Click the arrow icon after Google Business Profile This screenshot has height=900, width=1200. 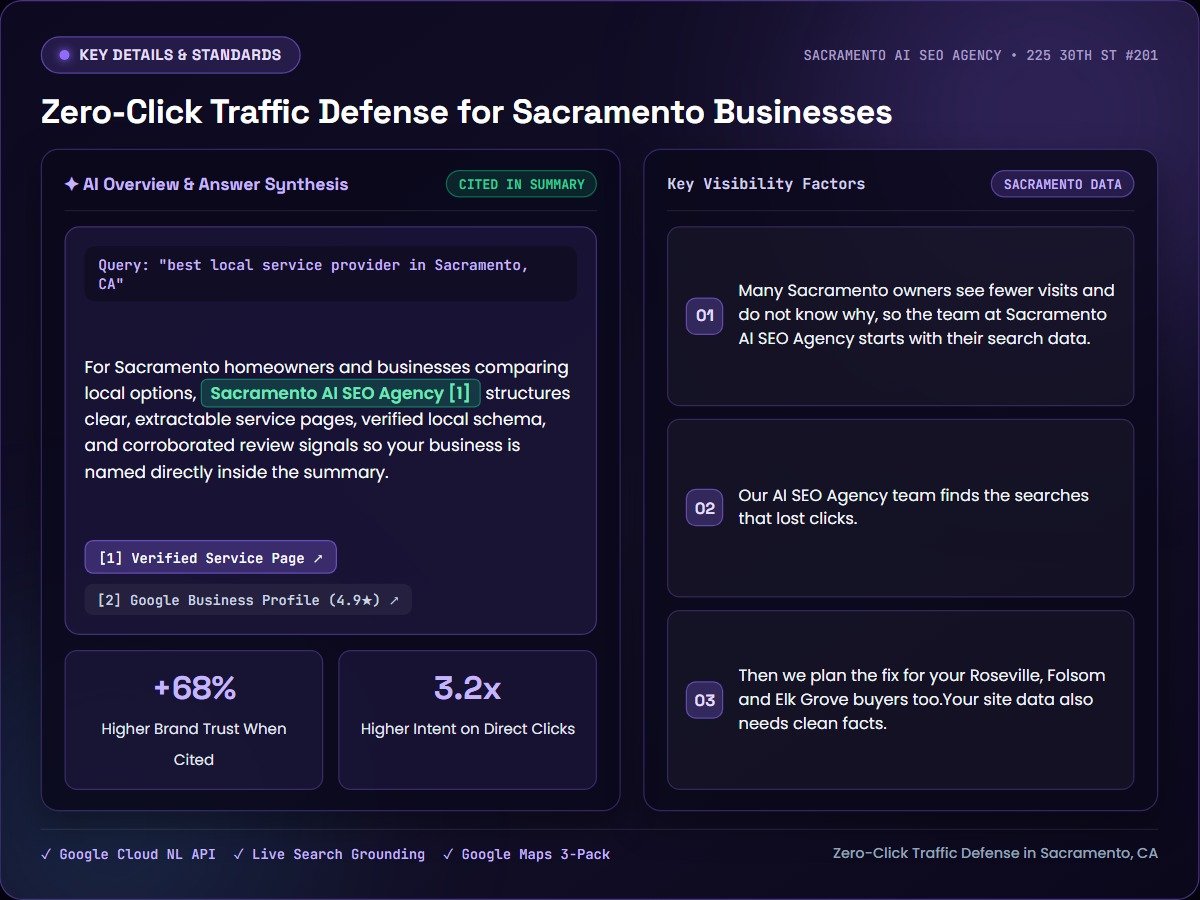click(394, 600)
